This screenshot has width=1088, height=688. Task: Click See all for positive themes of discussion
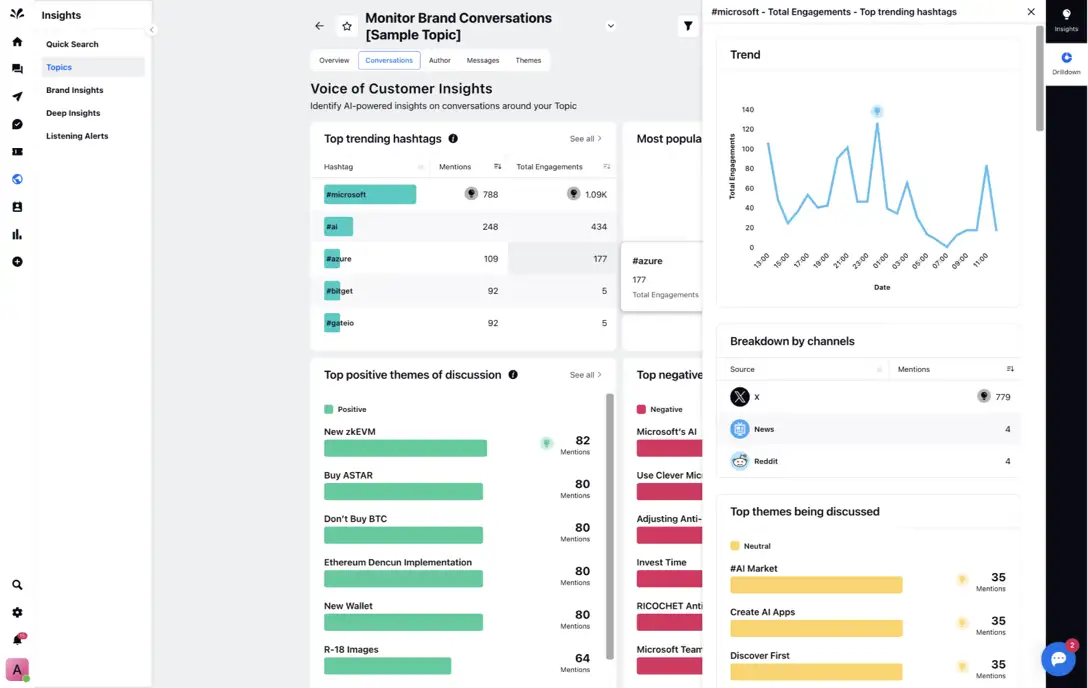pyautogui.click(x=584, y=374)
